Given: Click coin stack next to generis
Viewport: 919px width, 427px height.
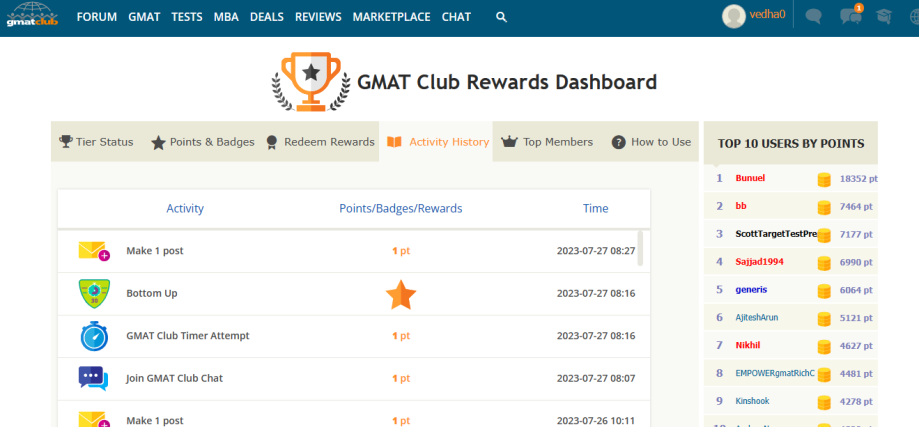Looking at the screenshot, I should (x=824, y=291).
